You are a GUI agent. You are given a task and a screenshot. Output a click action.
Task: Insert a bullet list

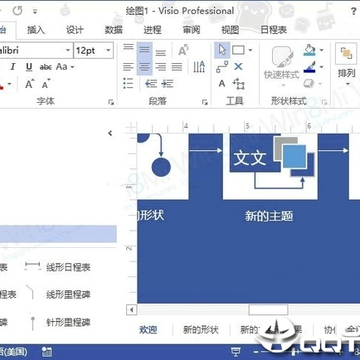click(128, 83)
